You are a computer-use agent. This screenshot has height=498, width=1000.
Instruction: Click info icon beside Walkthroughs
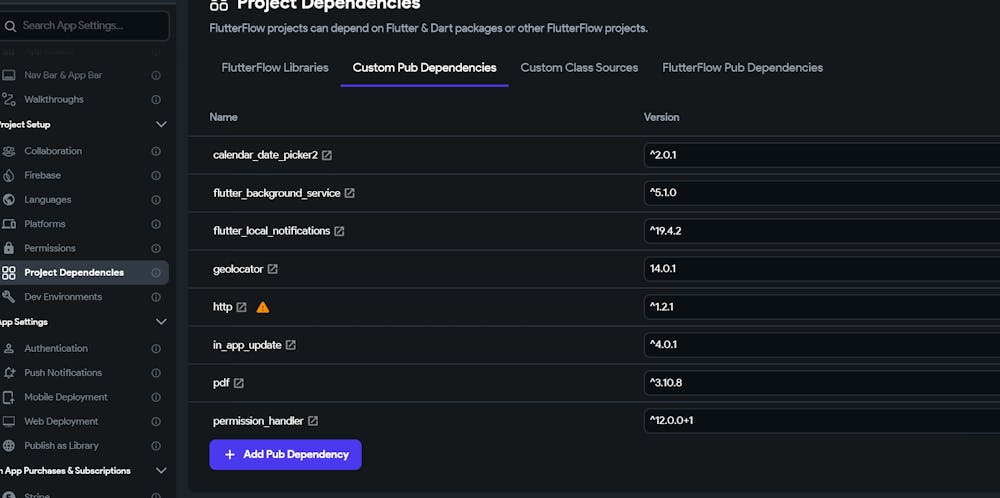click(x=156, y=100)
